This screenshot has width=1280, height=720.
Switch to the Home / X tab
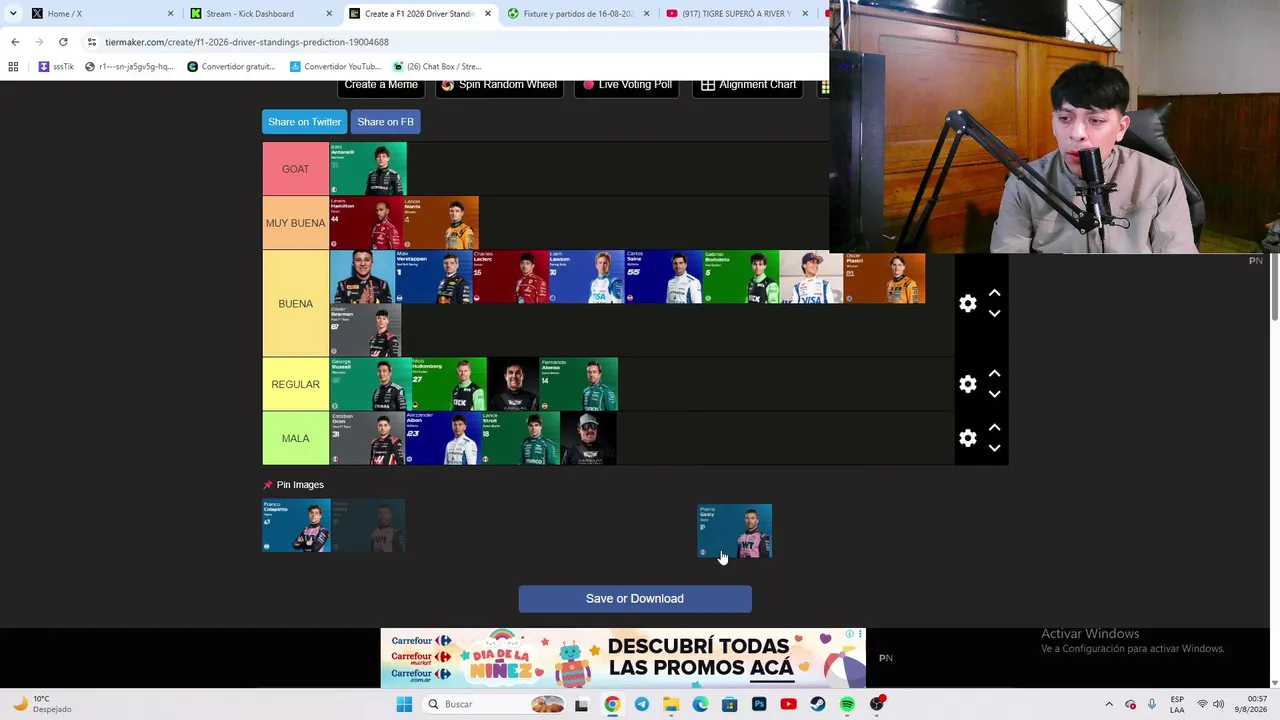tap(95, 14)
